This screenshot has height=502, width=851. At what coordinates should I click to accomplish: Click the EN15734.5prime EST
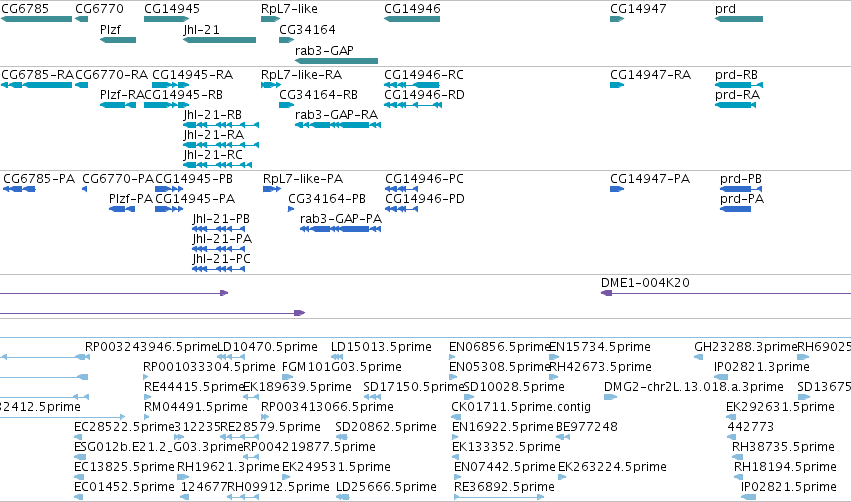pos(554,357)
